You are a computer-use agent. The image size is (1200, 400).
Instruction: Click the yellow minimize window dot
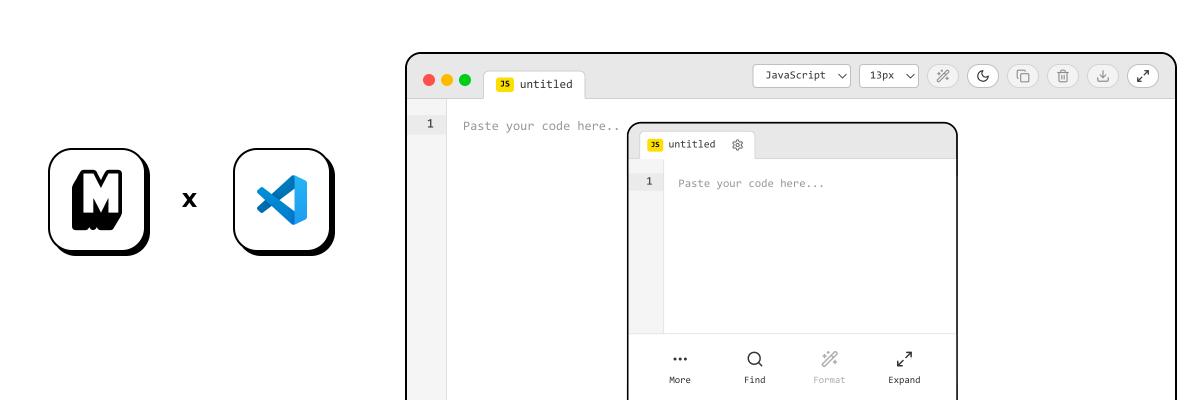tap(447, 80)
